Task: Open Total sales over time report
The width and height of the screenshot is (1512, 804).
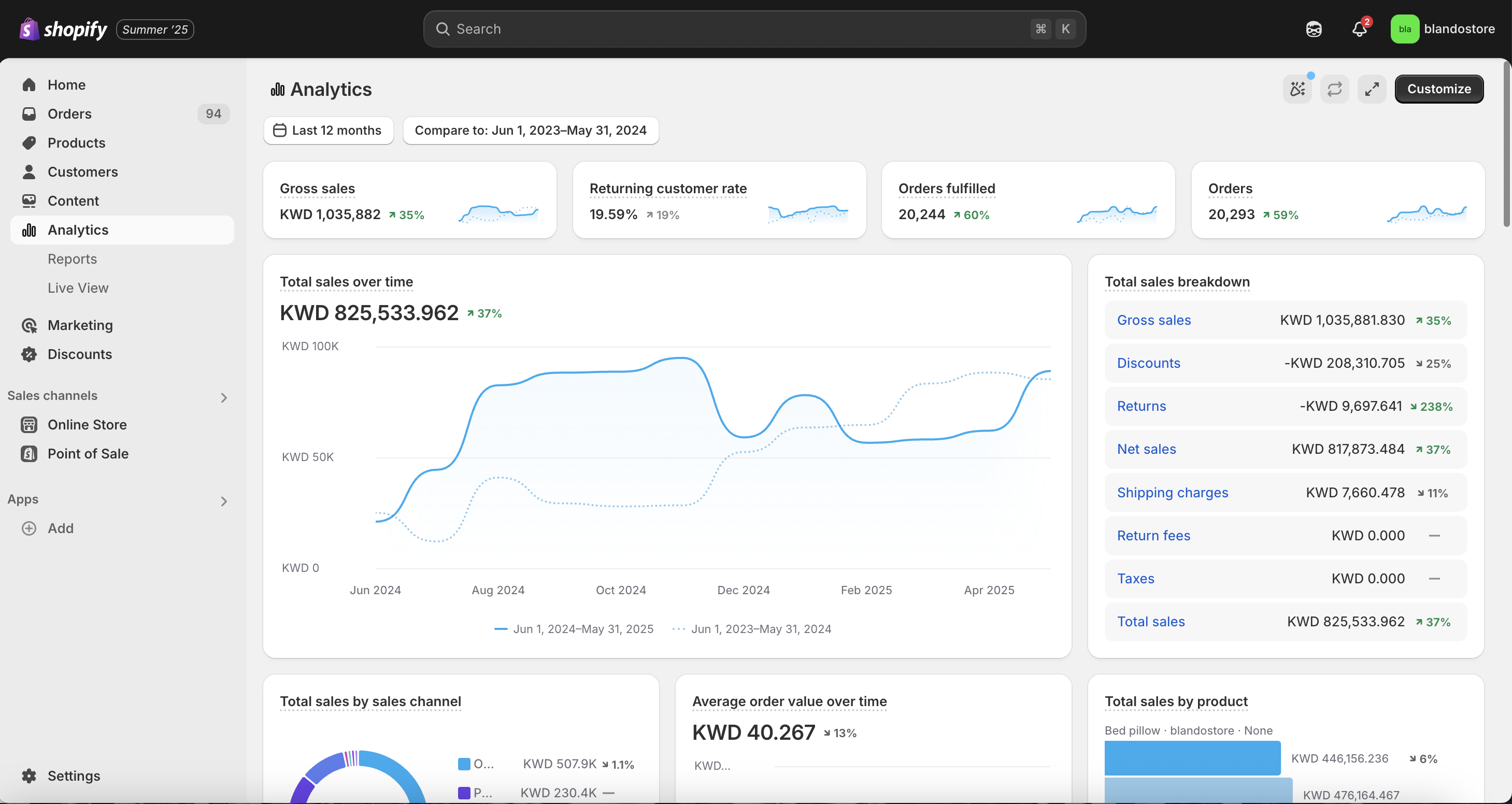Action: [346, 282]
